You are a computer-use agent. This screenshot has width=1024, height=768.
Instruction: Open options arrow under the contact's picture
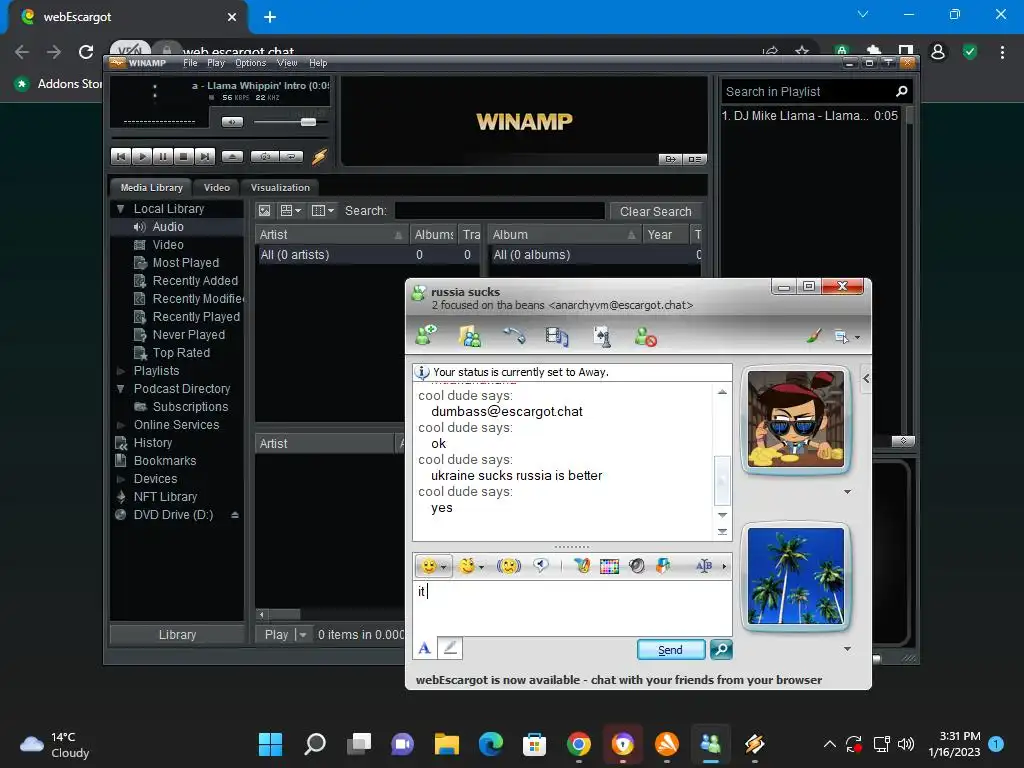click(x=847, y=492)
